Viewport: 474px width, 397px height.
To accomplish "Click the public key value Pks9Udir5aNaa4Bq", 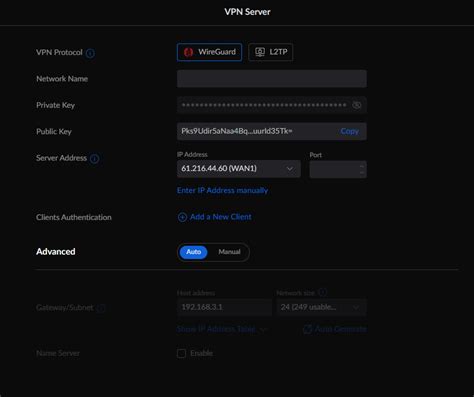I will (237, 131).
